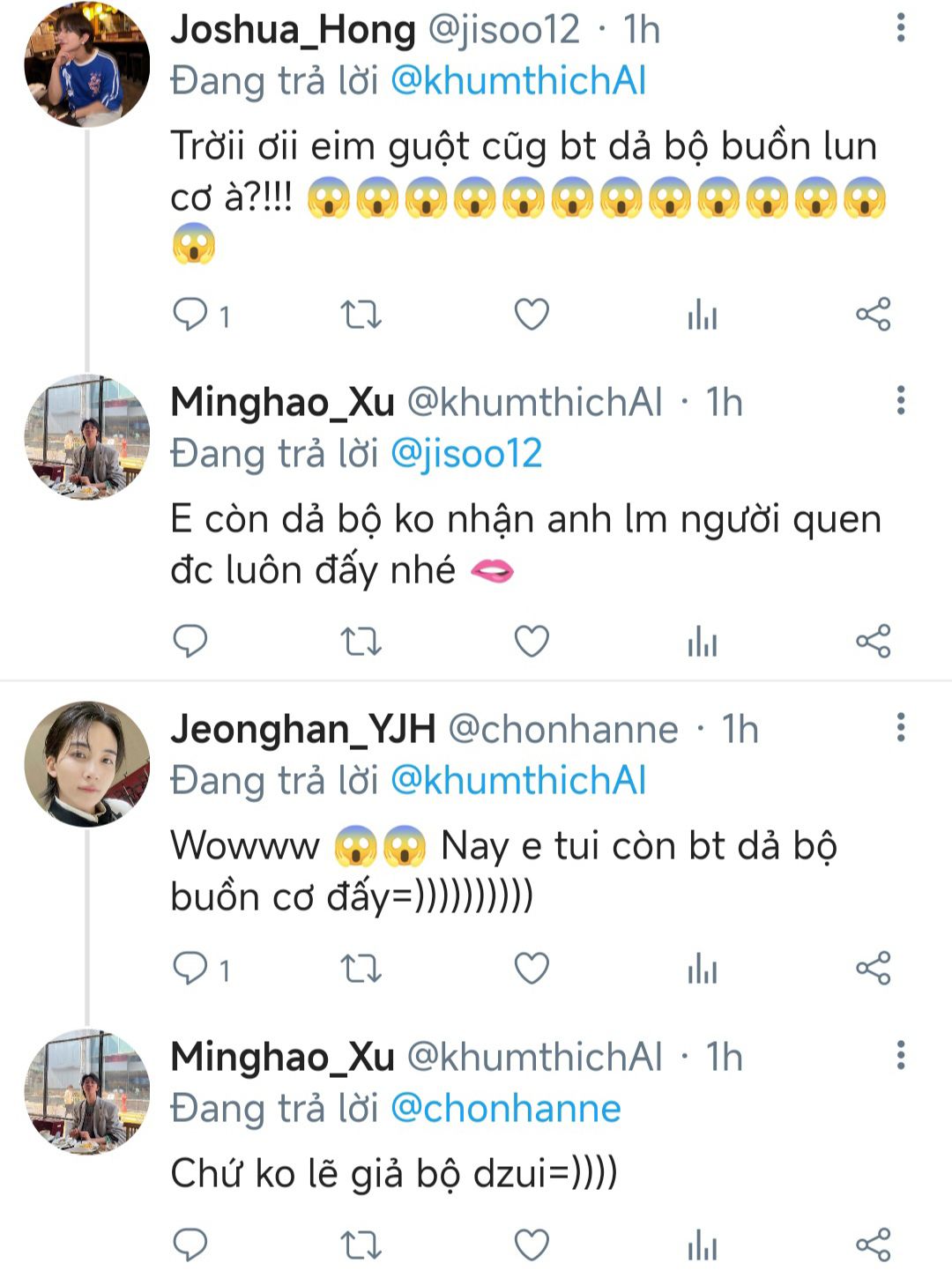Open Joshua_Hong's profile via display name
This screenshot has width=952, height=1278.
pos(293,30)
